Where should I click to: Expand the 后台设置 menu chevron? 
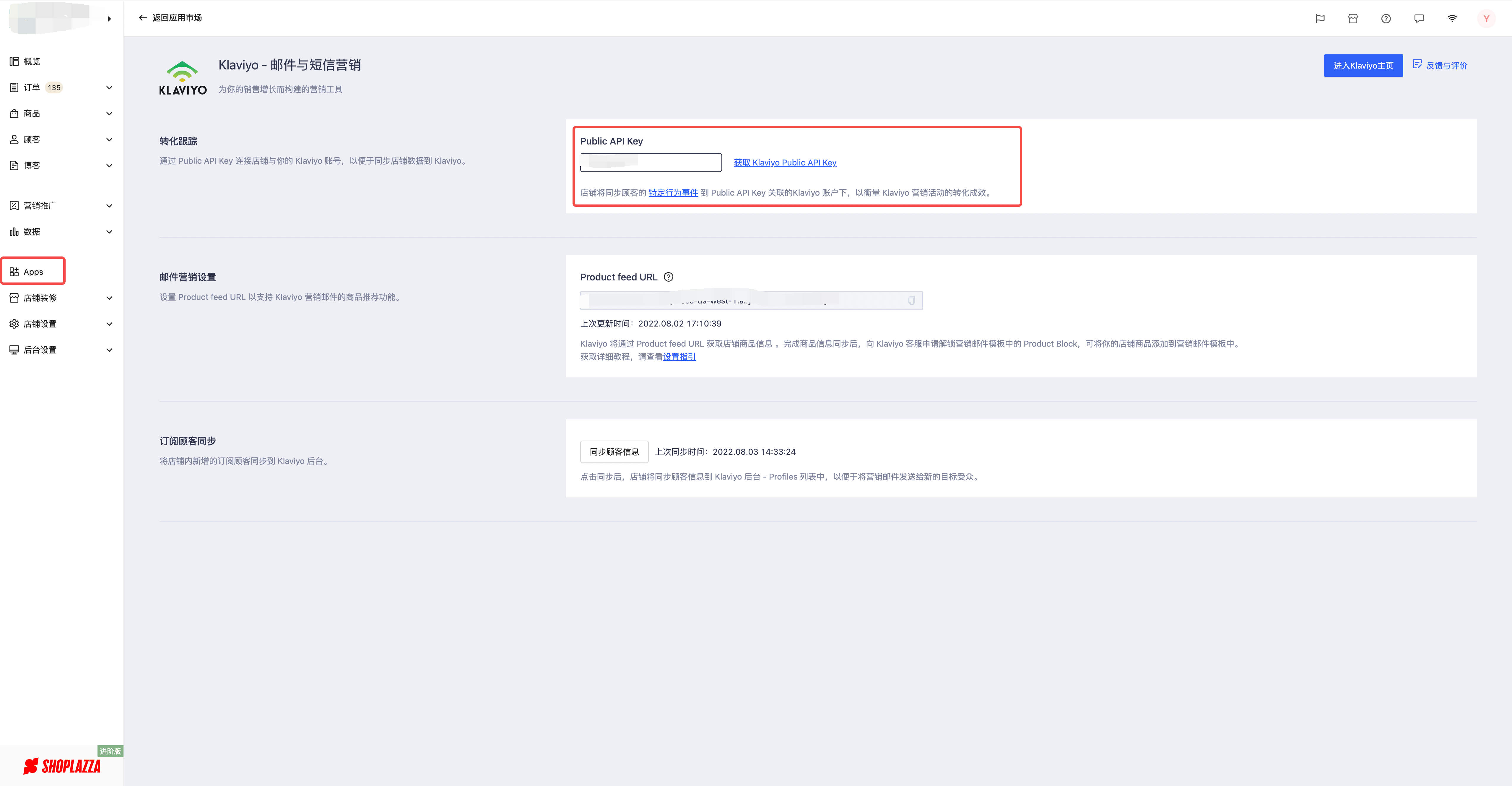point(109,350)
